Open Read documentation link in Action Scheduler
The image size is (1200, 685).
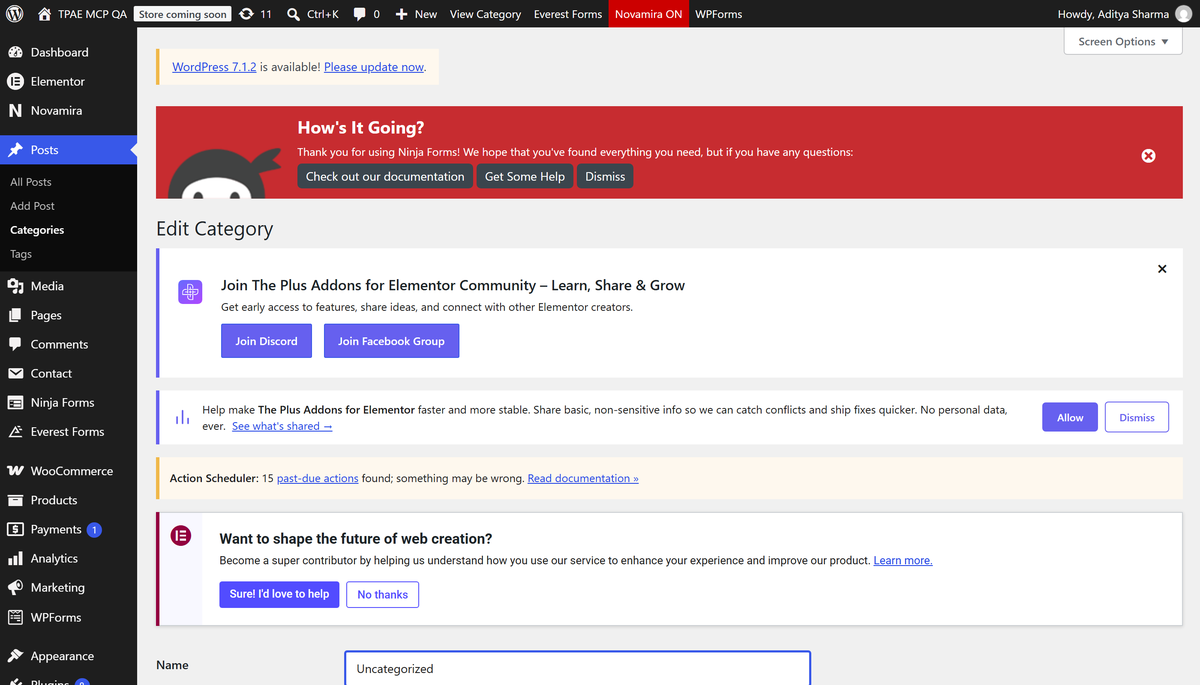click(583, 478)
